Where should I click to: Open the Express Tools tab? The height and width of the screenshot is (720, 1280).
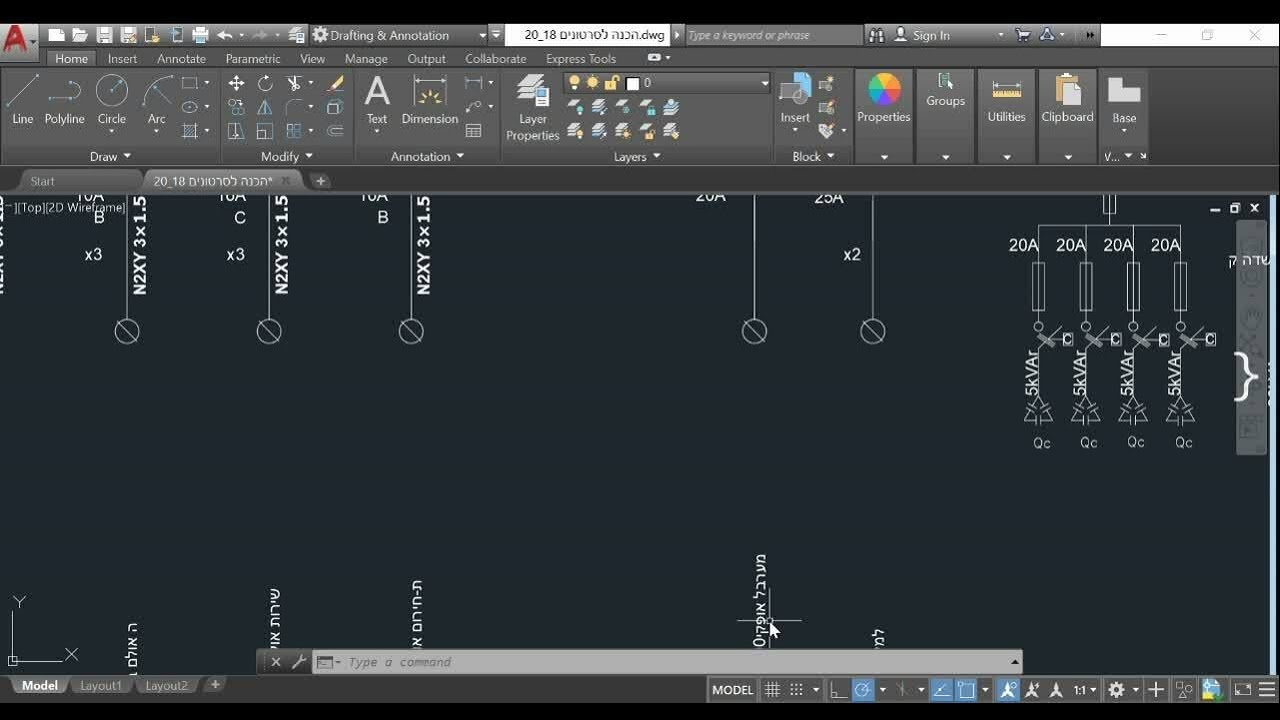click(x=581, y=59)
